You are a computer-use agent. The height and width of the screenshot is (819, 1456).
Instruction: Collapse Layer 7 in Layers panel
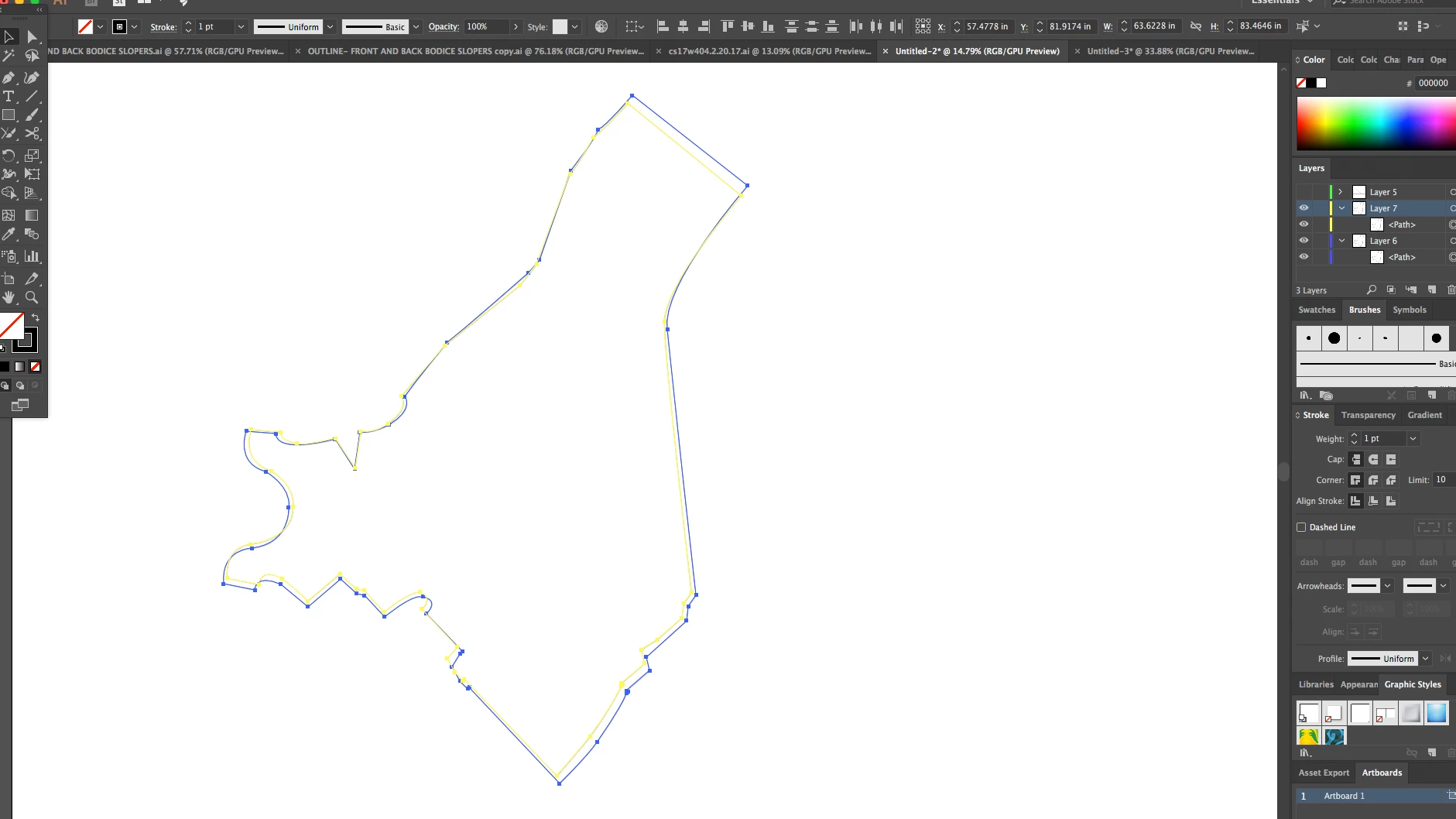click(x=1341, y=208)
